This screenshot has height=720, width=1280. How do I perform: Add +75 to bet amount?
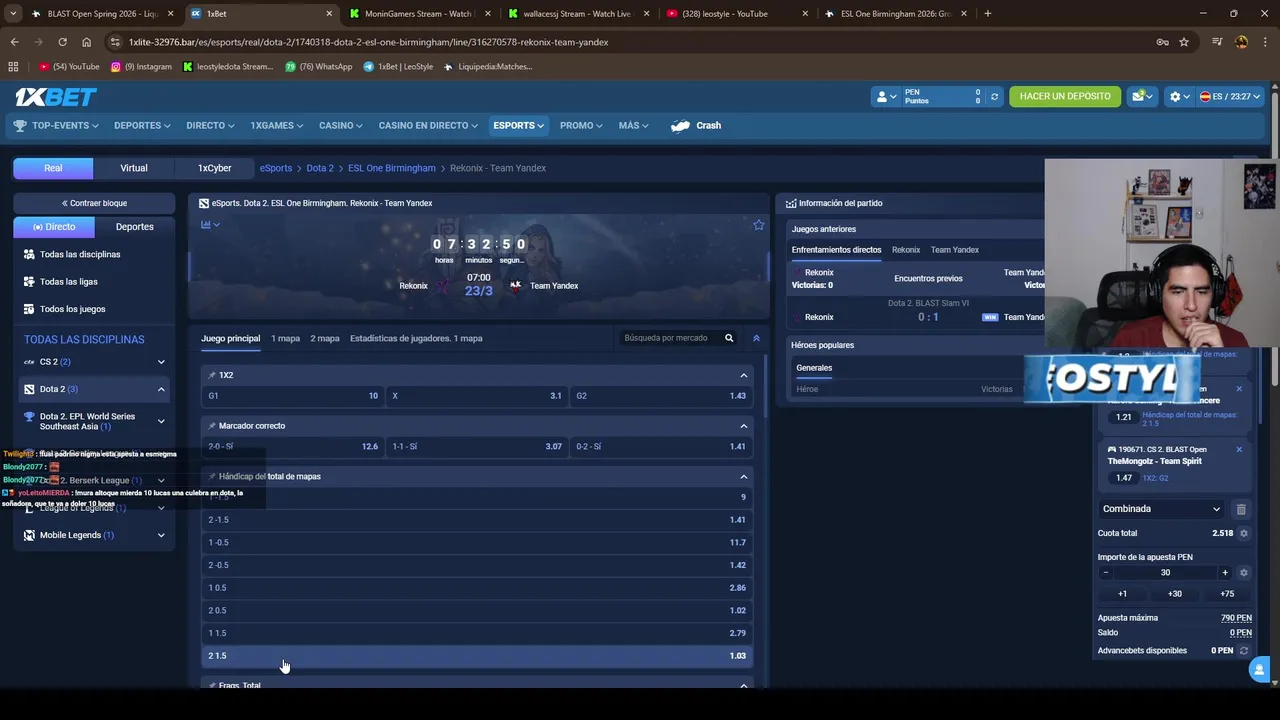point(1227,594)
